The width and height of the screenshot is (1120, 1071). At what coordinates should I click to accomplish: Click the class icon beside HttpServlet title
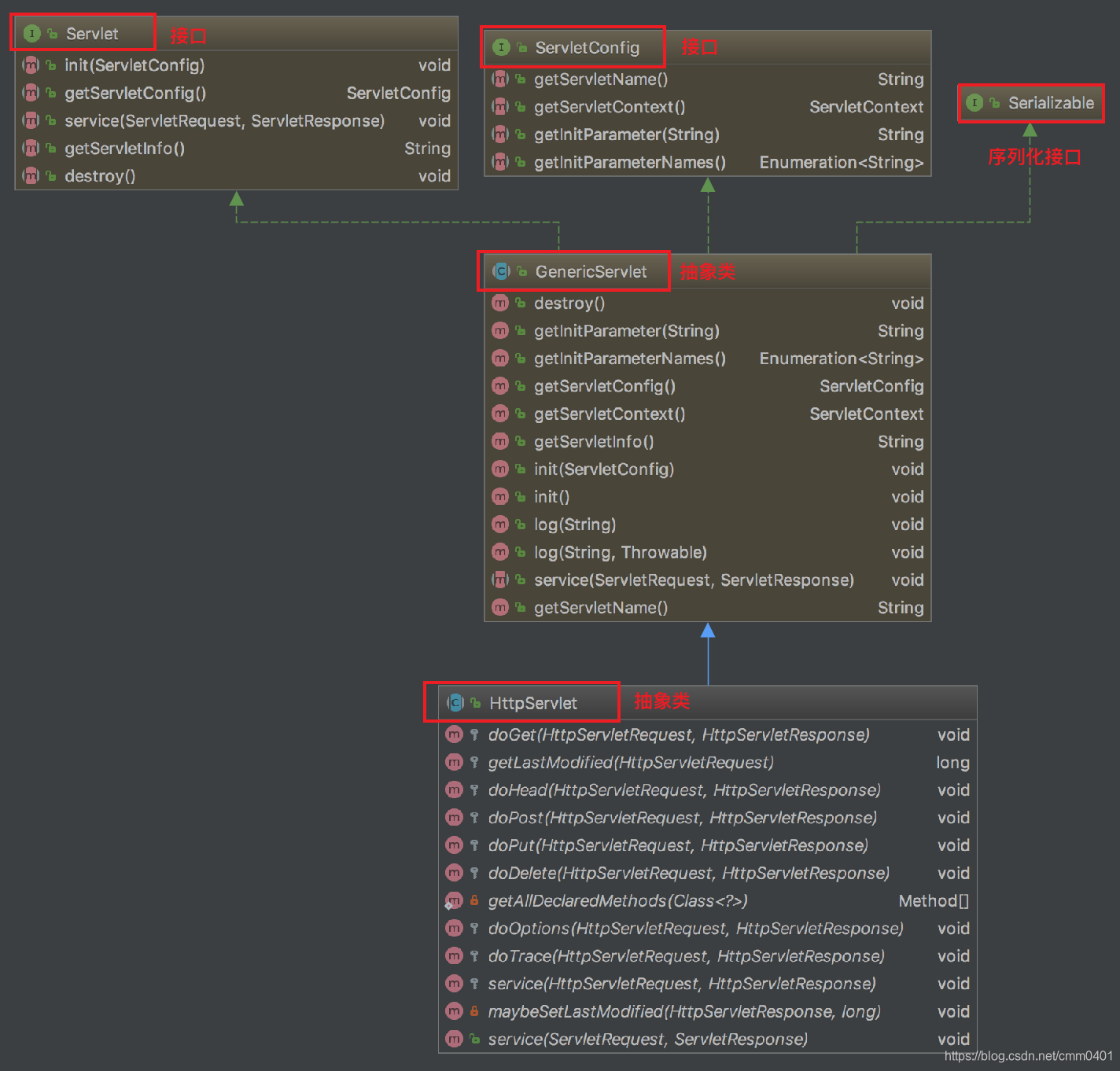[x=455, y=703]
